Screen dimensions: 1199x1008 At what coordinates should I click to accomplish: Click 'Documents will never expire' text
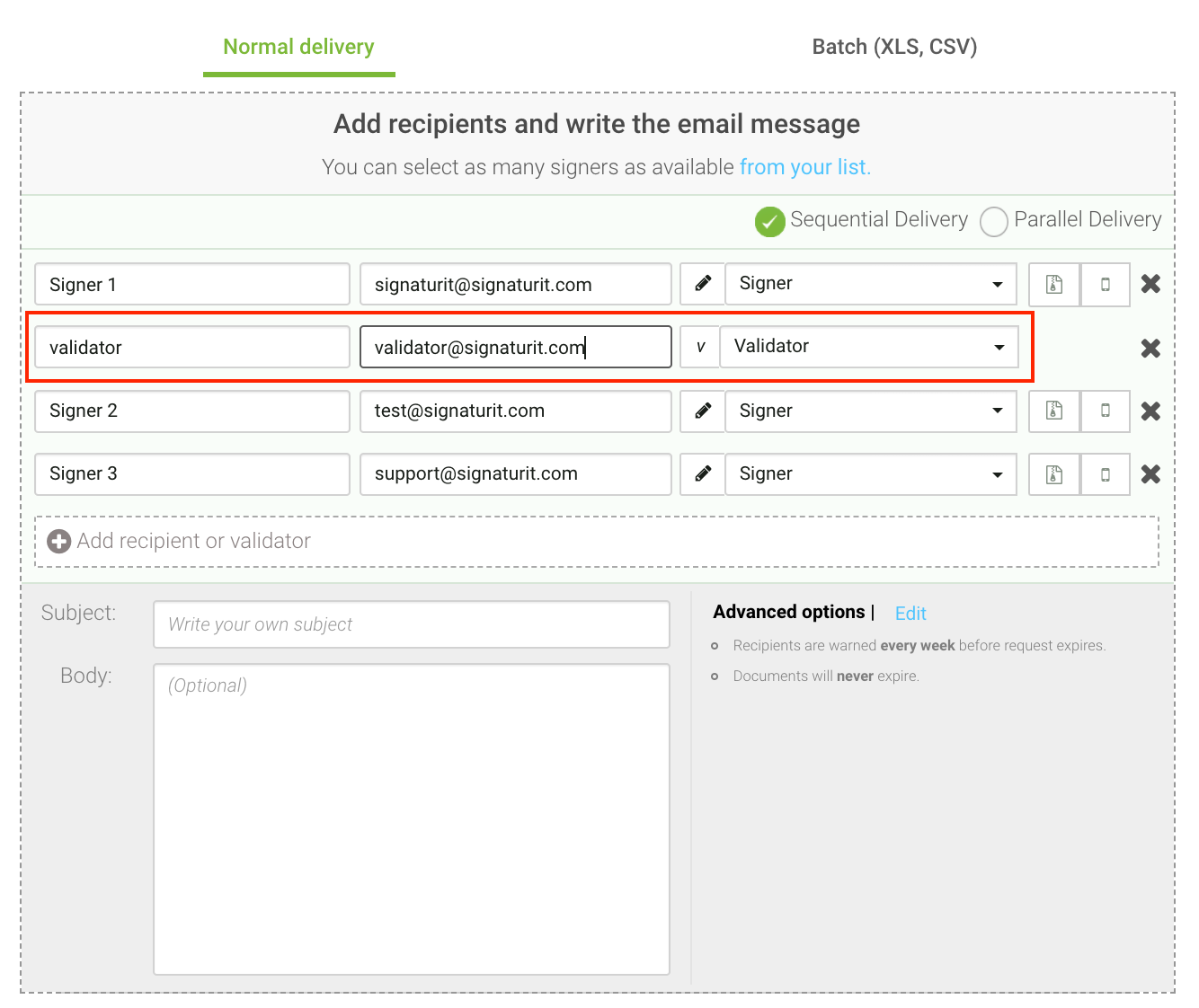pyautogui.click(x=826, y=676)
